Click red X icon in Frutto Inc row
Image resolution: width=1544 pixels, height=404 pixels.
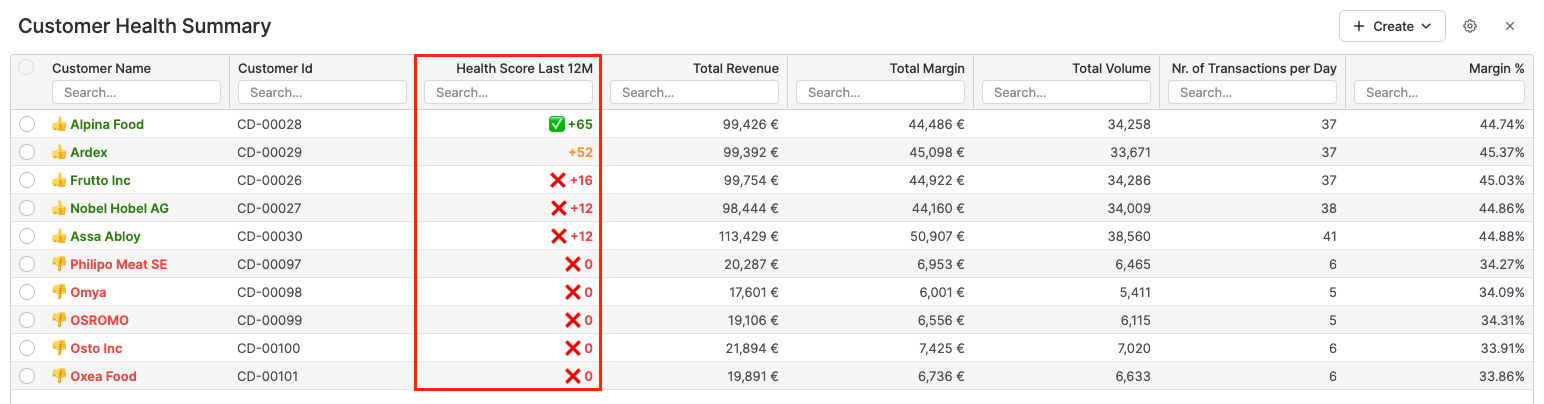tap(558, 181)
